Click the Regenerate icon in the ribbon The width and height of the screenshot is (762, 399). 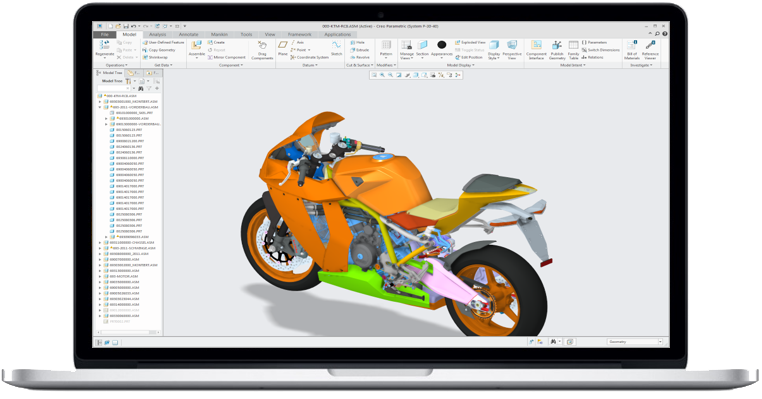point(104,45)
